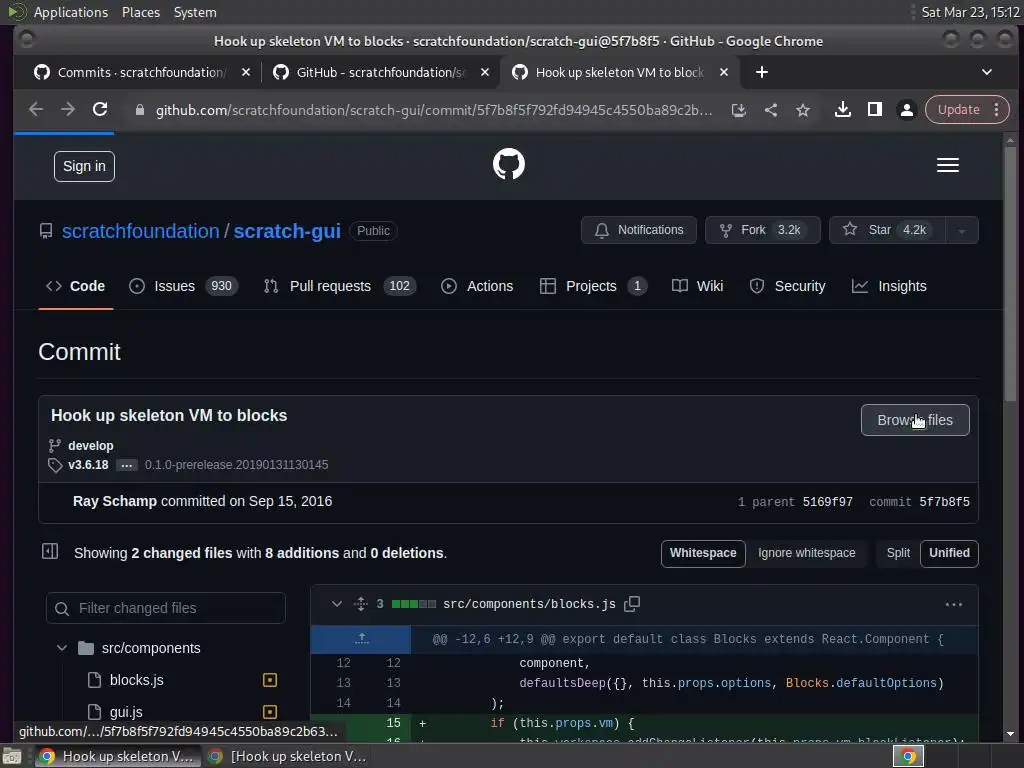Open the develop branch link
This screenshot has height=768, width=1024.
[91, 445]
